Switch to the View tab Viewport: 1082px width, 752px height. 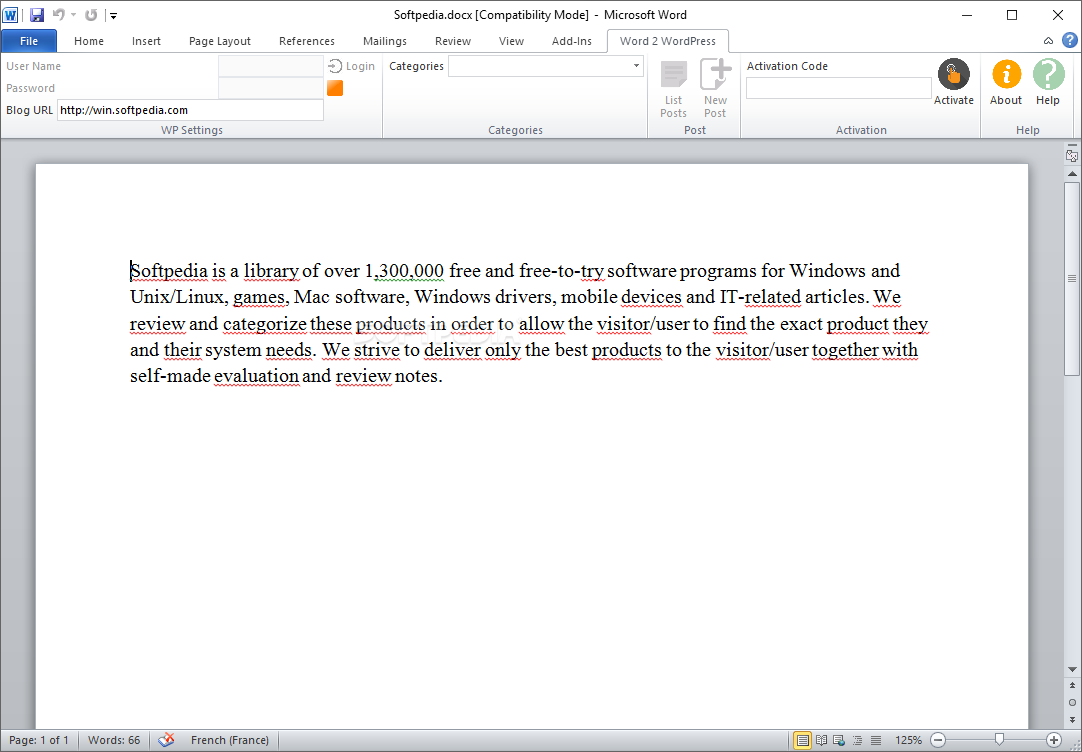coord(511,41)
